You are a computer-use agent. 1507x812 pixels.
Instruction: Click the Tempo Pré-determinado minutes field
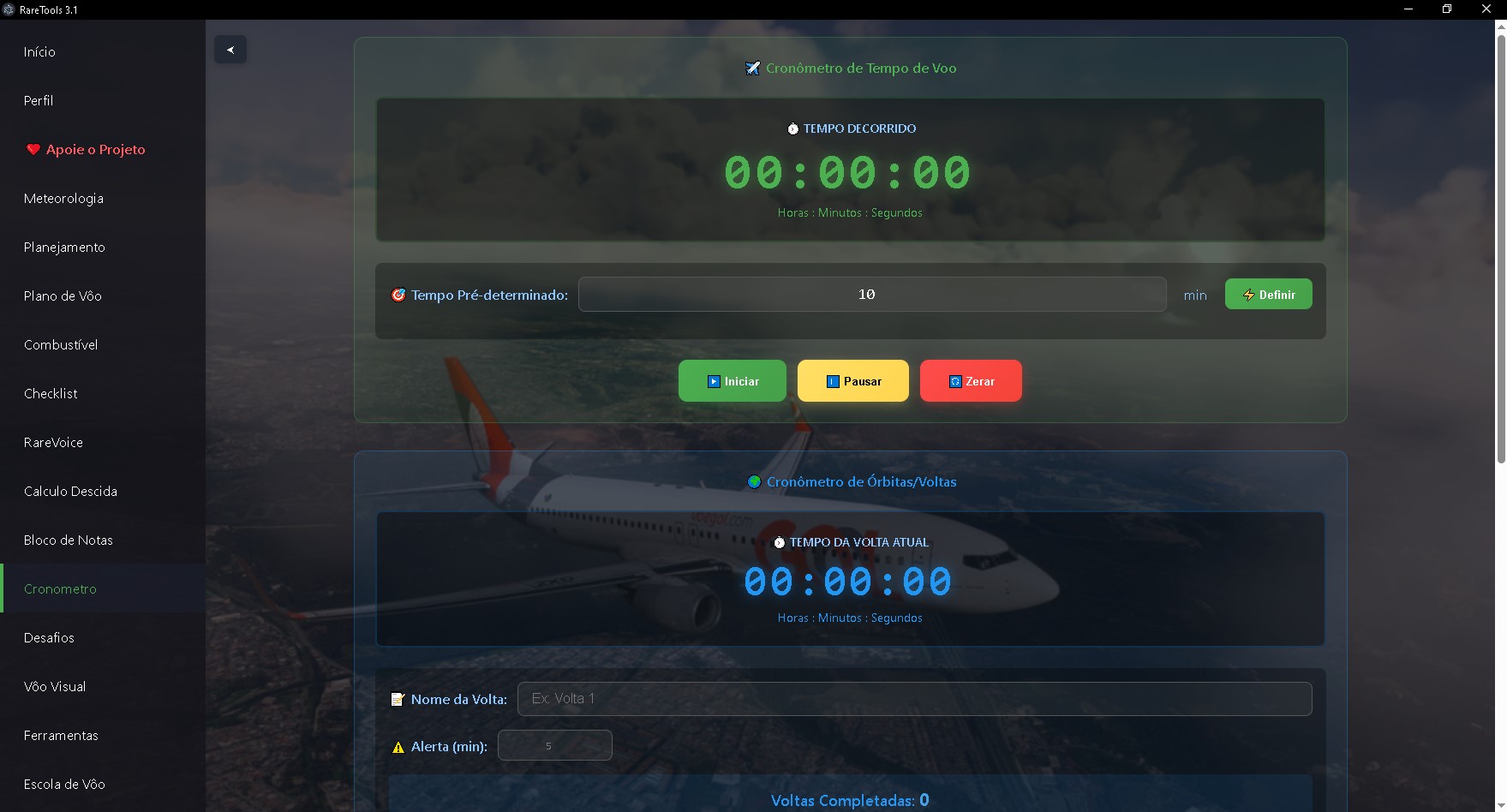[872, 294]
